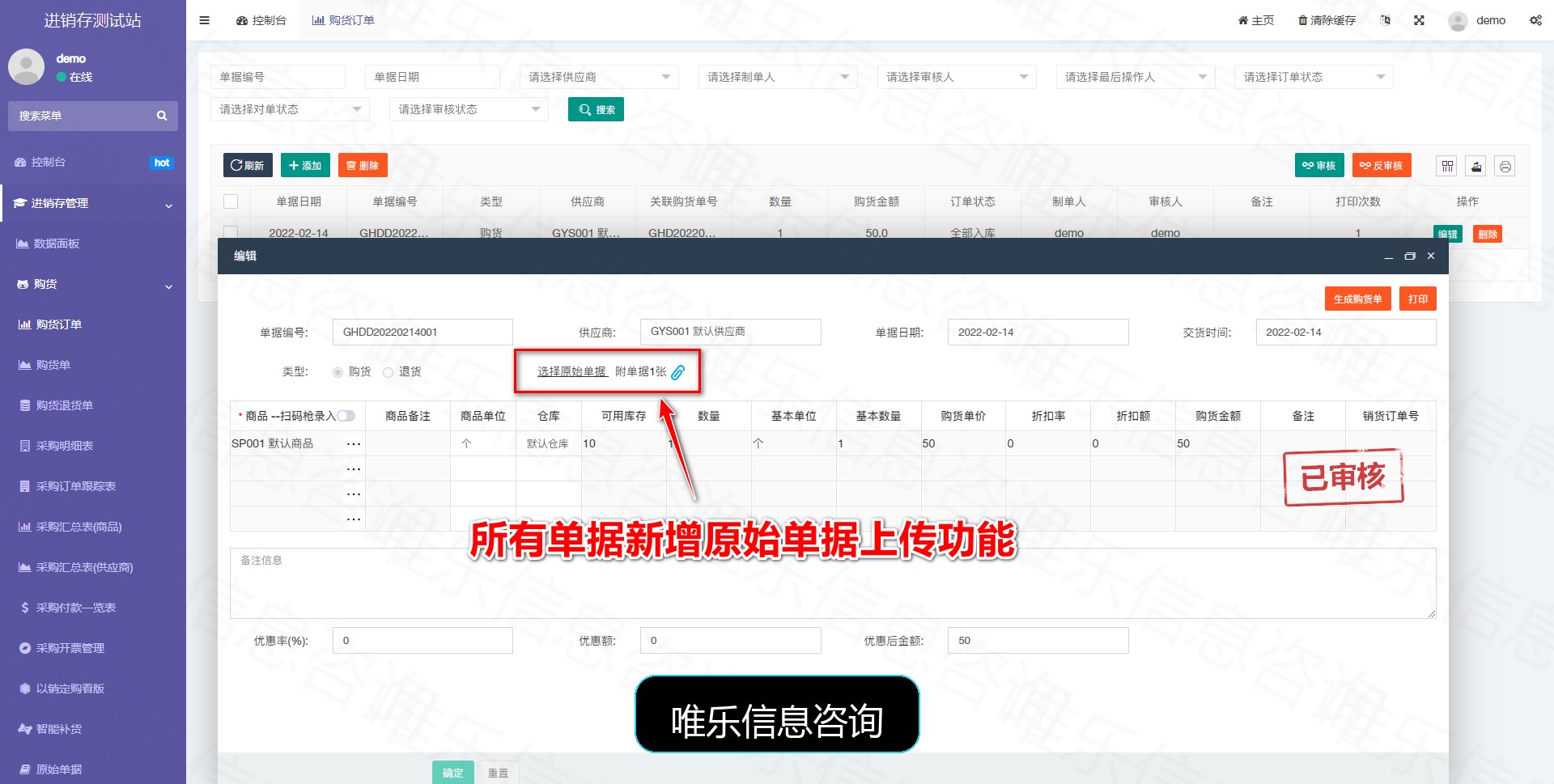Click the 选择原始单据 link
The height and width of the screenshot is (784, 1554).
(x=571, y=372)
